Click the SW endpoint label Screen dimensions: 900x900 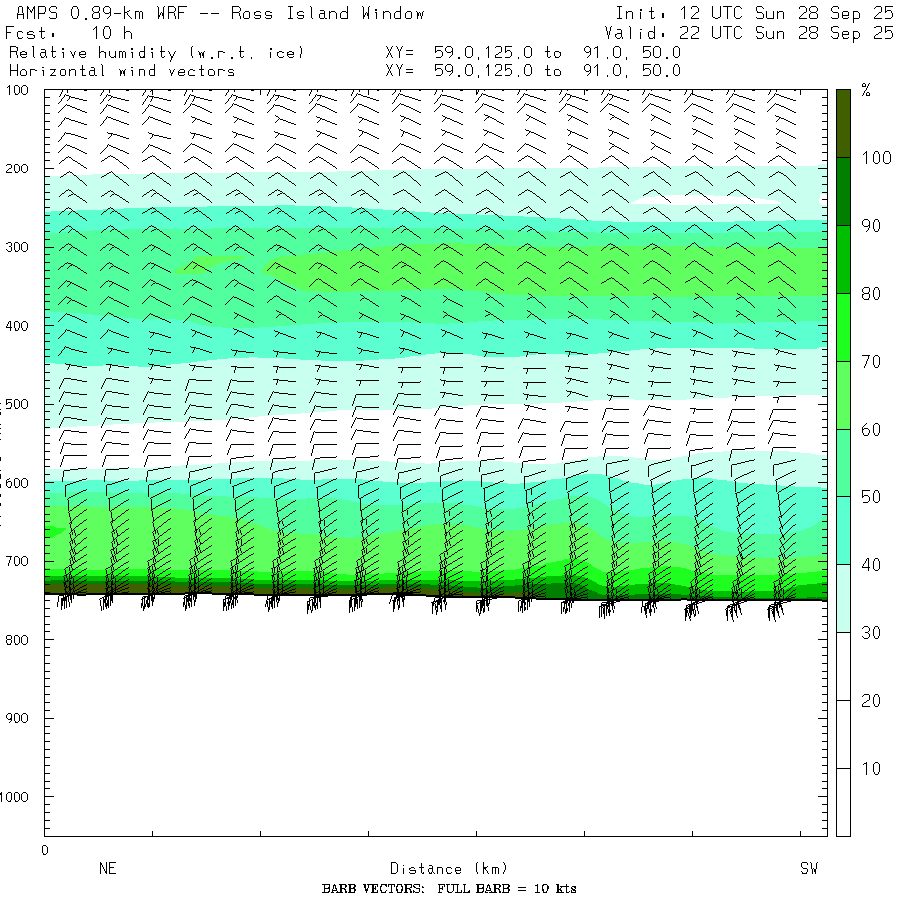click(809, 868)
